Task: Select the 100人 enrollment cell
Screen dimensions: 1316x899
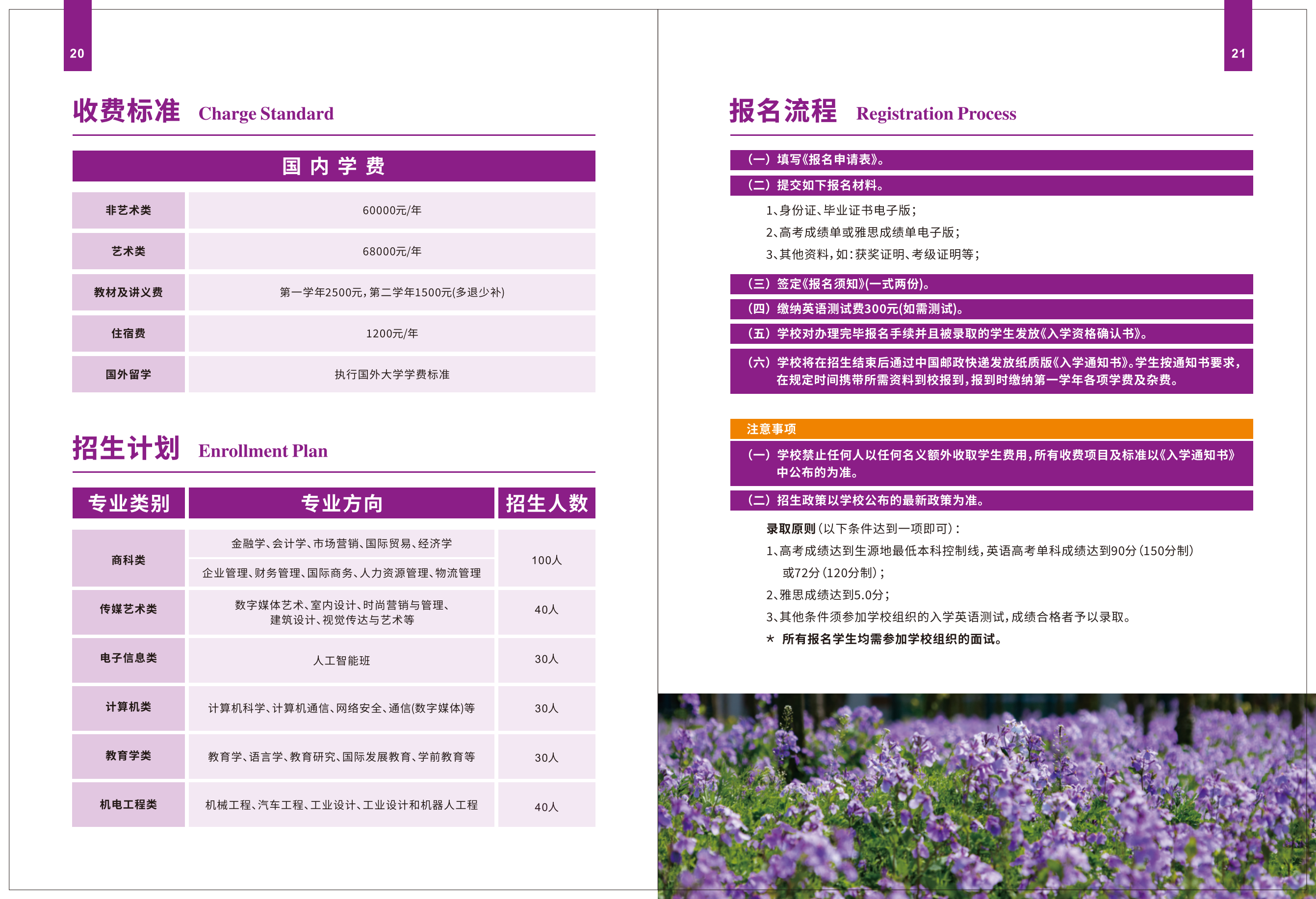Action: 546,558
